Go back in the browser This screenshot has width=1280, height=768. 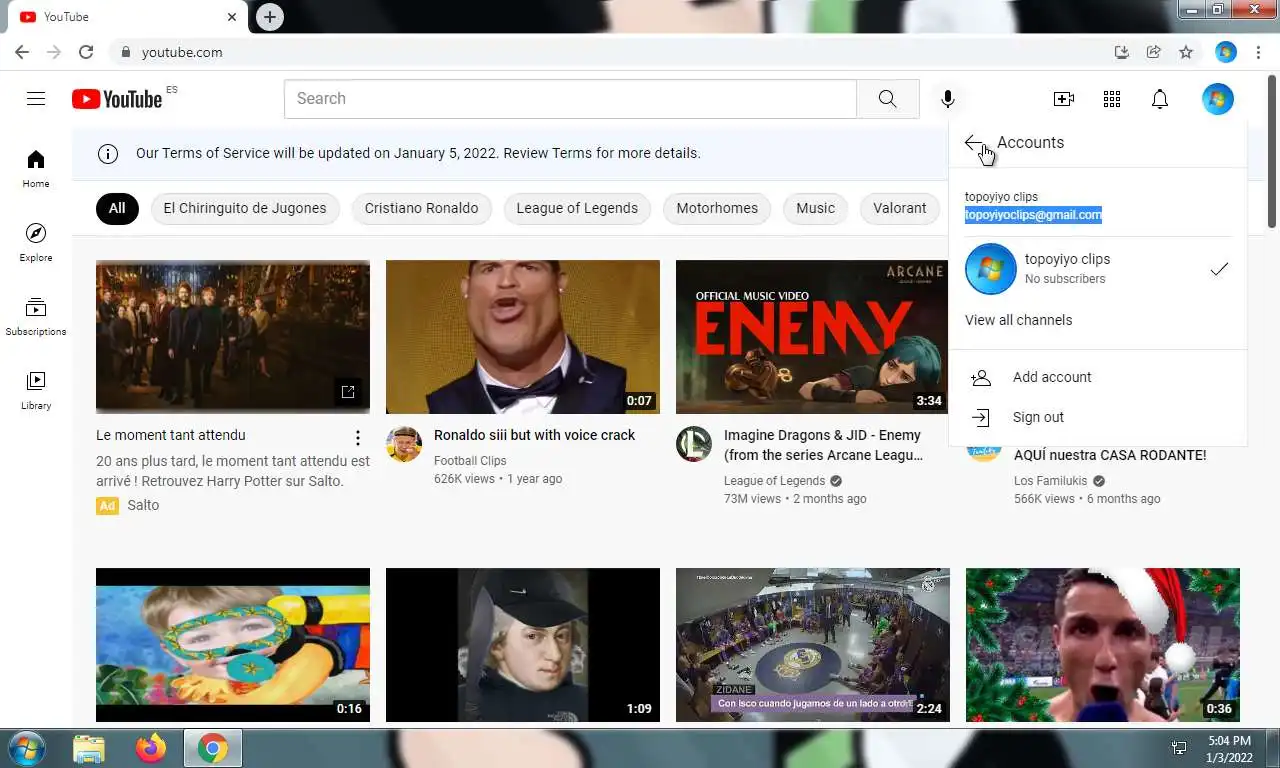click(x=22, y=52)
